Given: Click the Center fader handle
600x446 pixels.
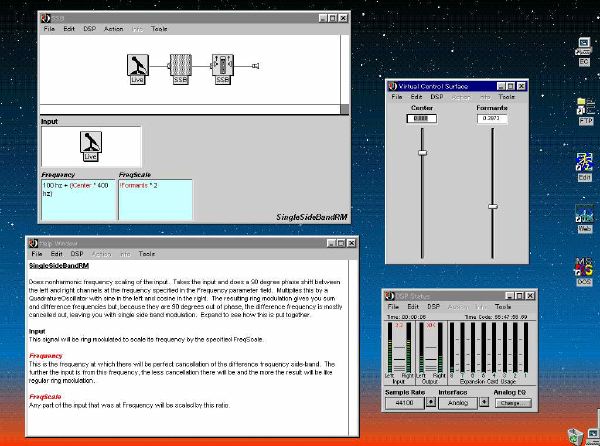Looking at the screenshot, I should (x=422, y=152).
